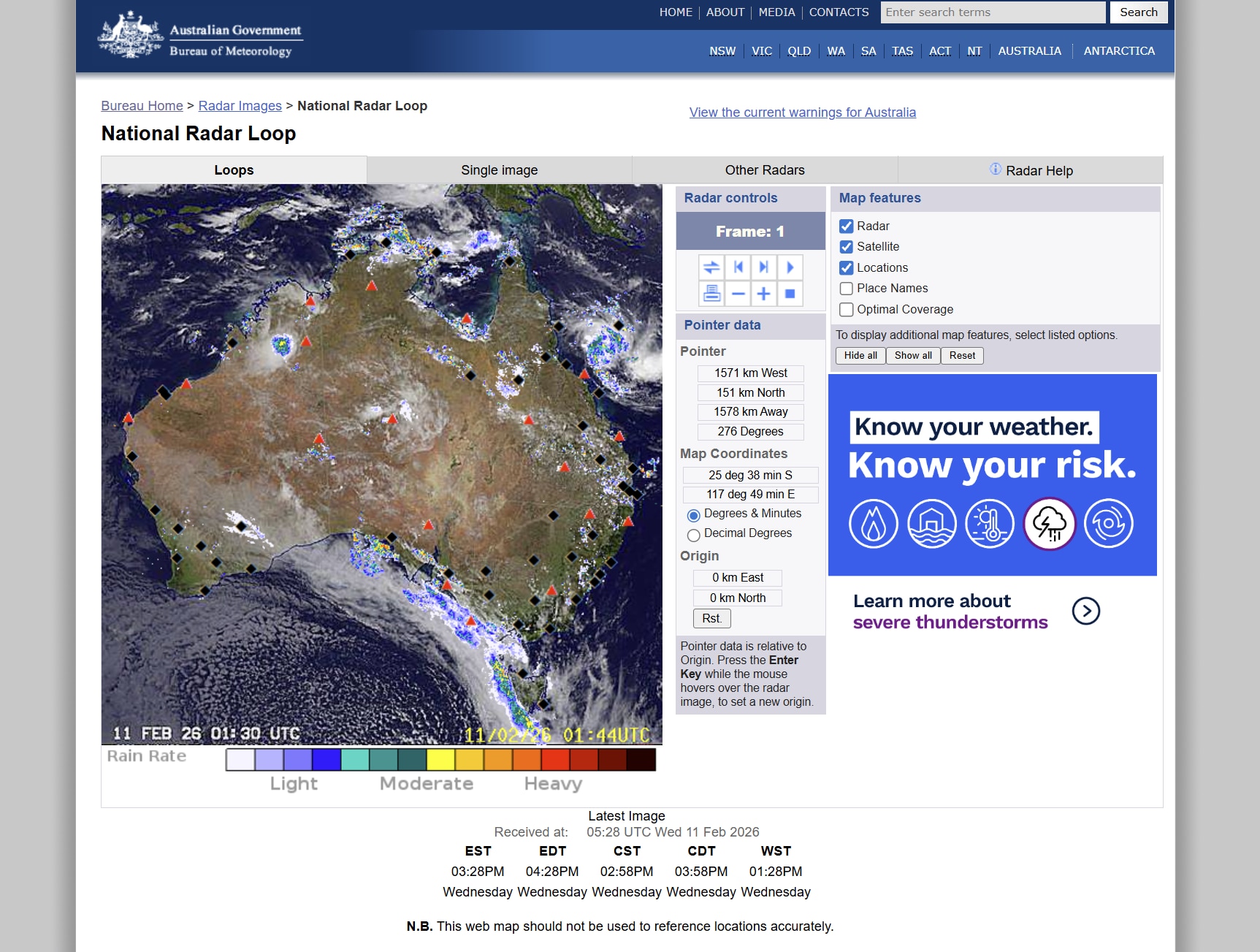Click the yellow swatch in Rain Rate legend
1260x952 pixels.
pos(440,760)
